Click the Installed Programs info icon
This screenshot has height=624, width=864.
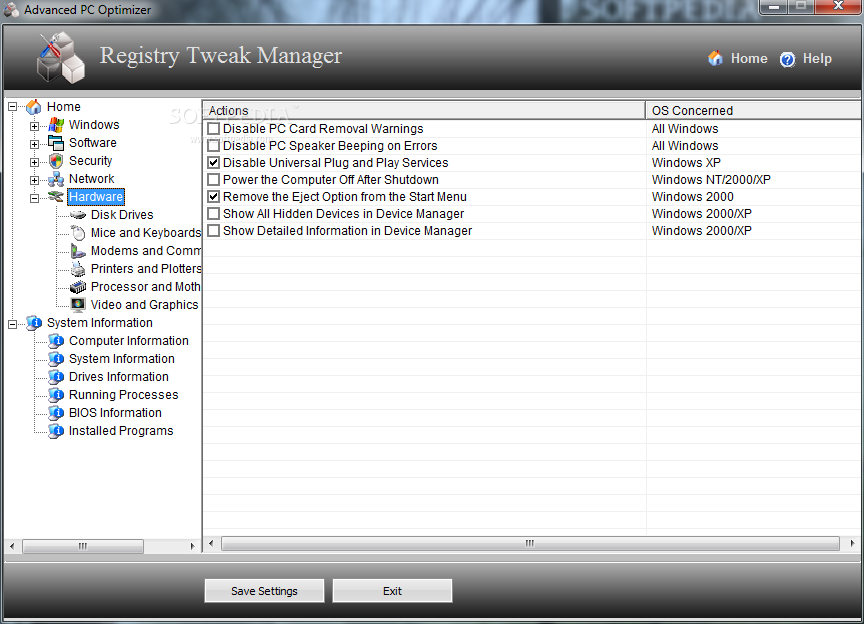pos(56,431)
